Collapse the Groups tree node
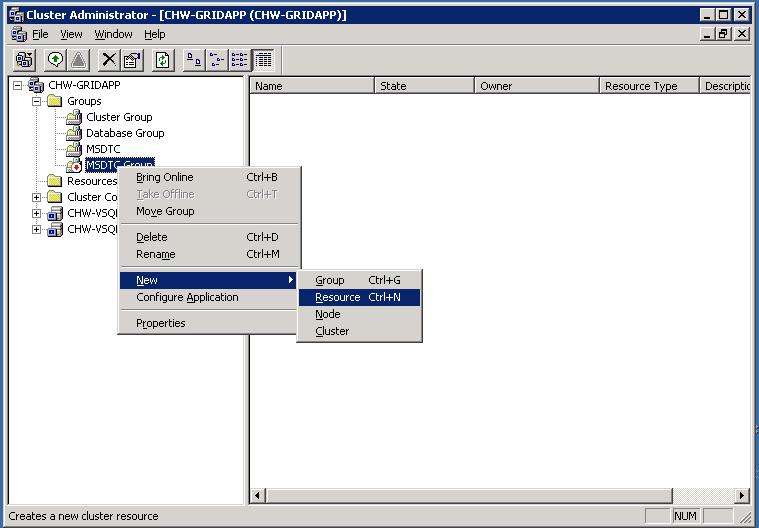This screenshot has height=528, width=759. click(x=36, y=102)
